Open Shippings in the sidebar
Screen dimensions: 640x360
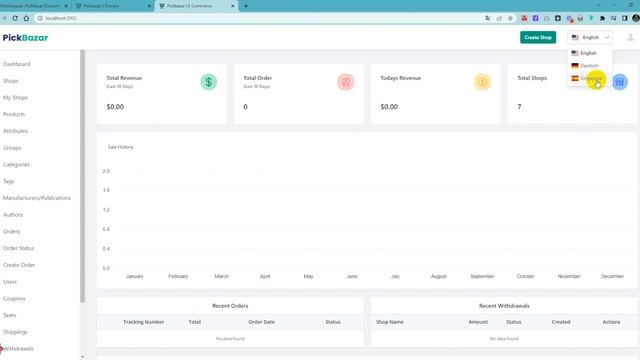[15, 332]
